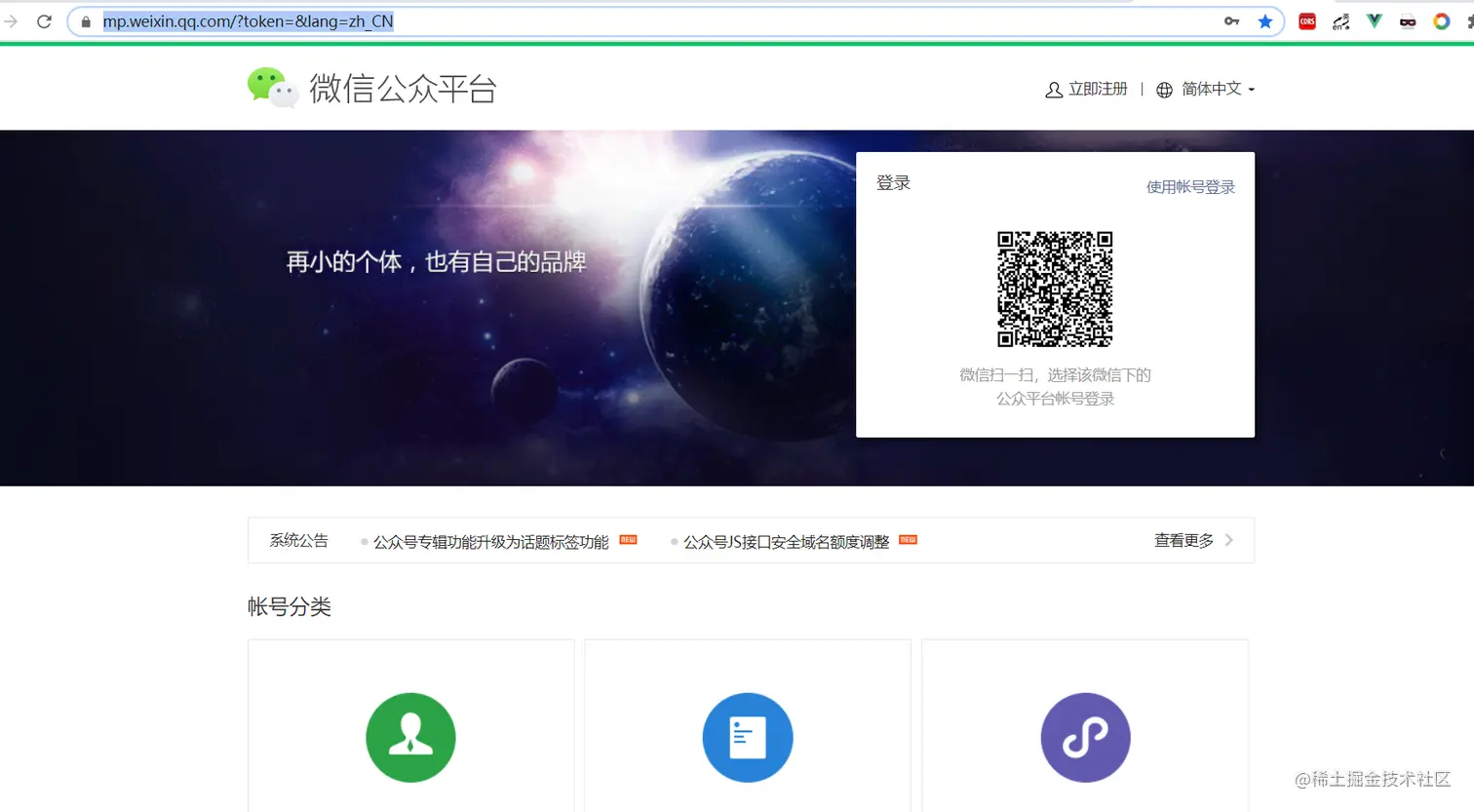Click the WeChat logo icon
Screen dimensions: 1474x812
point(273,88)
